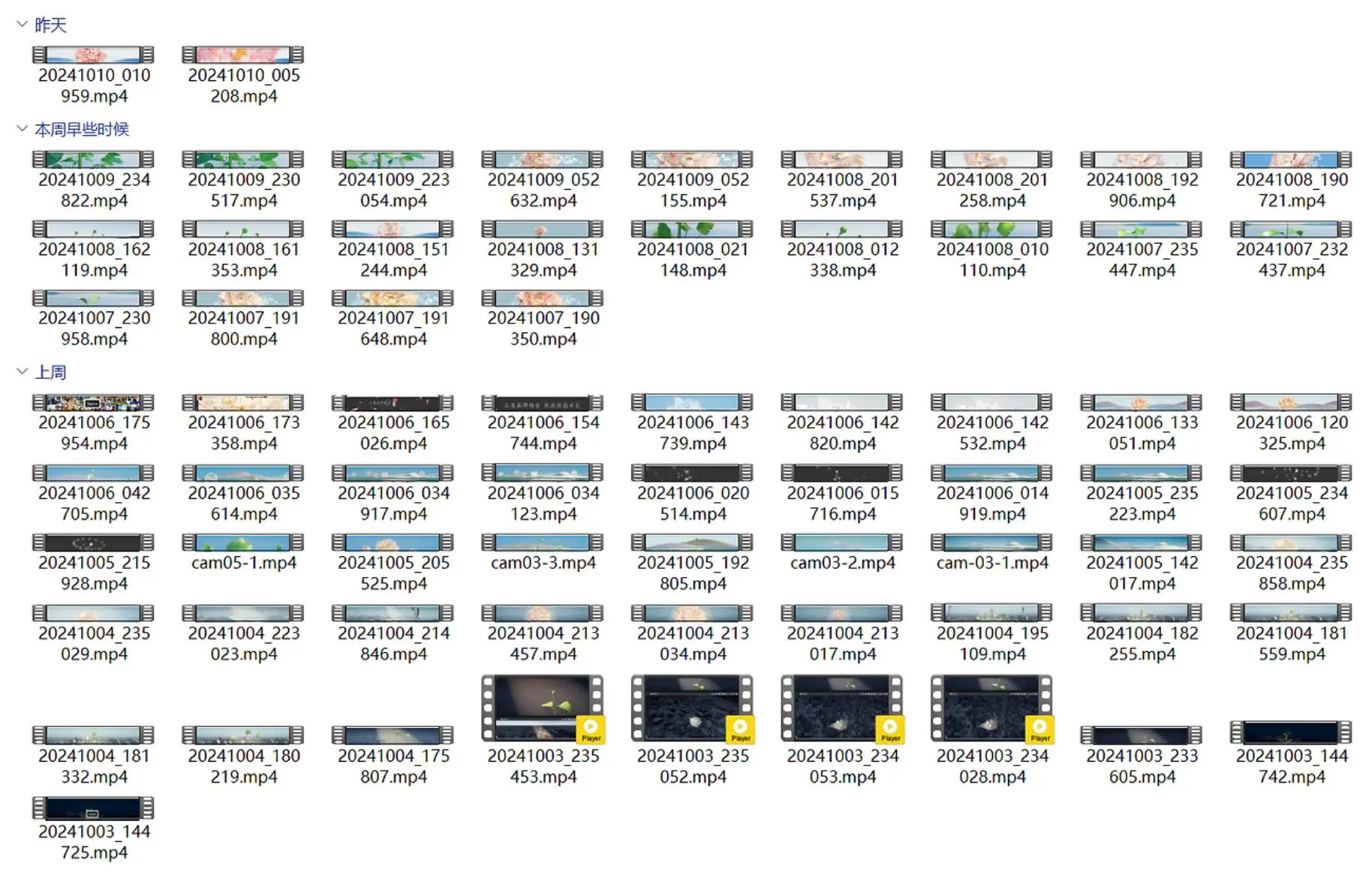Select video thumbnail 20241009_223054.mp4
Image resolution: width=1372 pixels, height=893 pixels.
393,159
